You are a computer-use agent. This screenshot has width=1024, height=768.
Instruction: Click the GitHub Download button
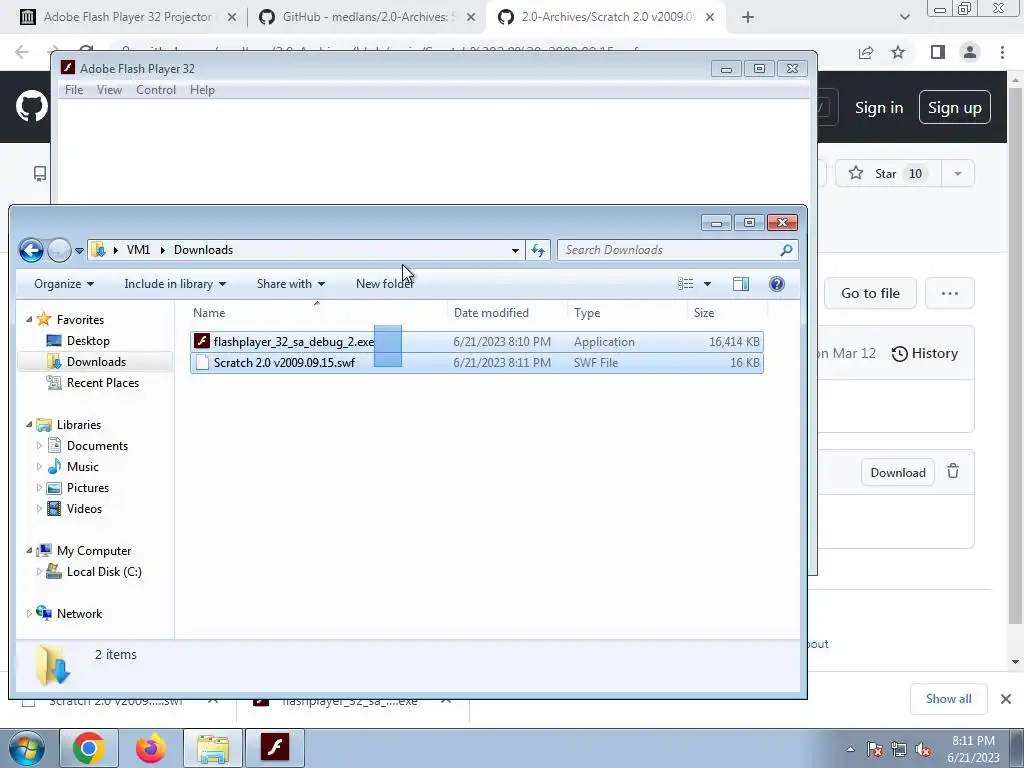click(x=898, y=472)
